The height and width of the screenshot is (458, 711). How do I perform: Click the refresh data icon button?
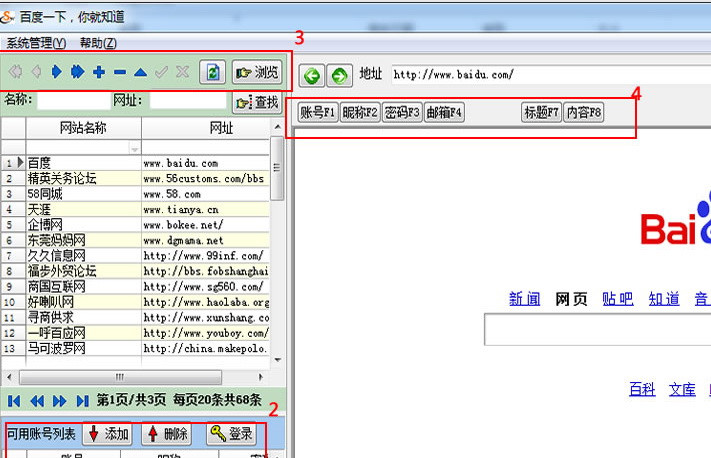coord(212,72)
